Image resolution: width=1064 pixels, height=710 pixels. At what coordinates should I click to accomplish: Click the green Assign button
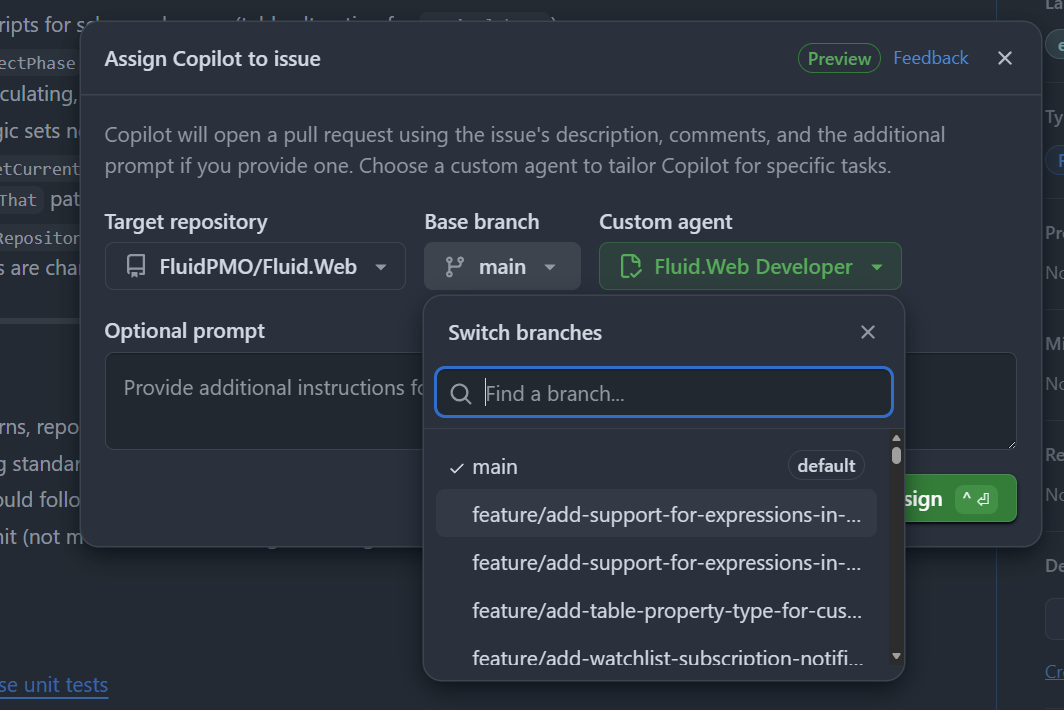click(961, 498)
